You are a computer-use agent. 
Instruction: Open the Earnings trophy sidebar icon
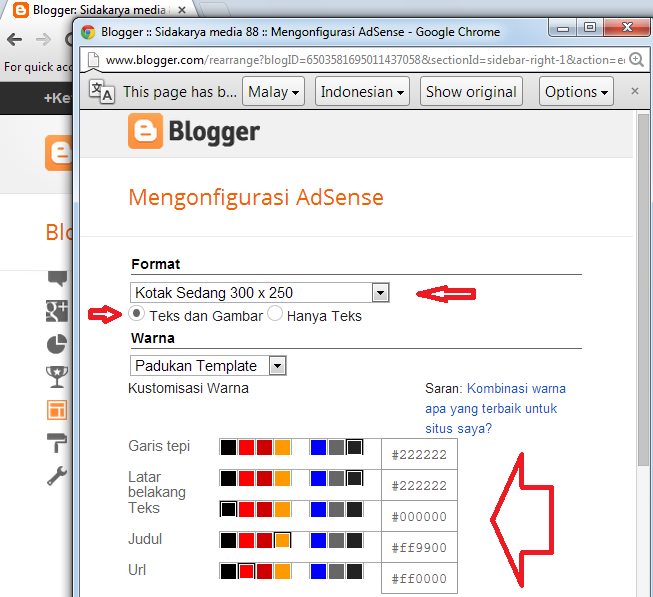[x=57, y=377]
